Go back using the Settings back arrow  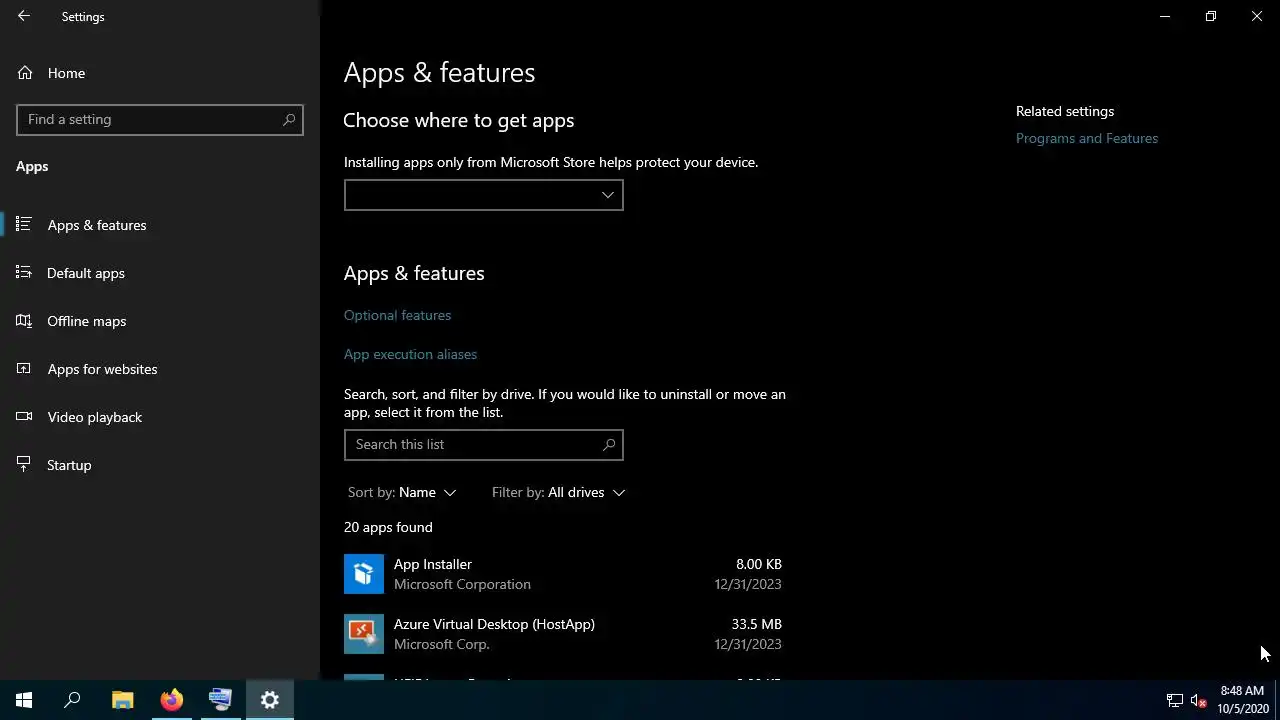coord(24,16)
